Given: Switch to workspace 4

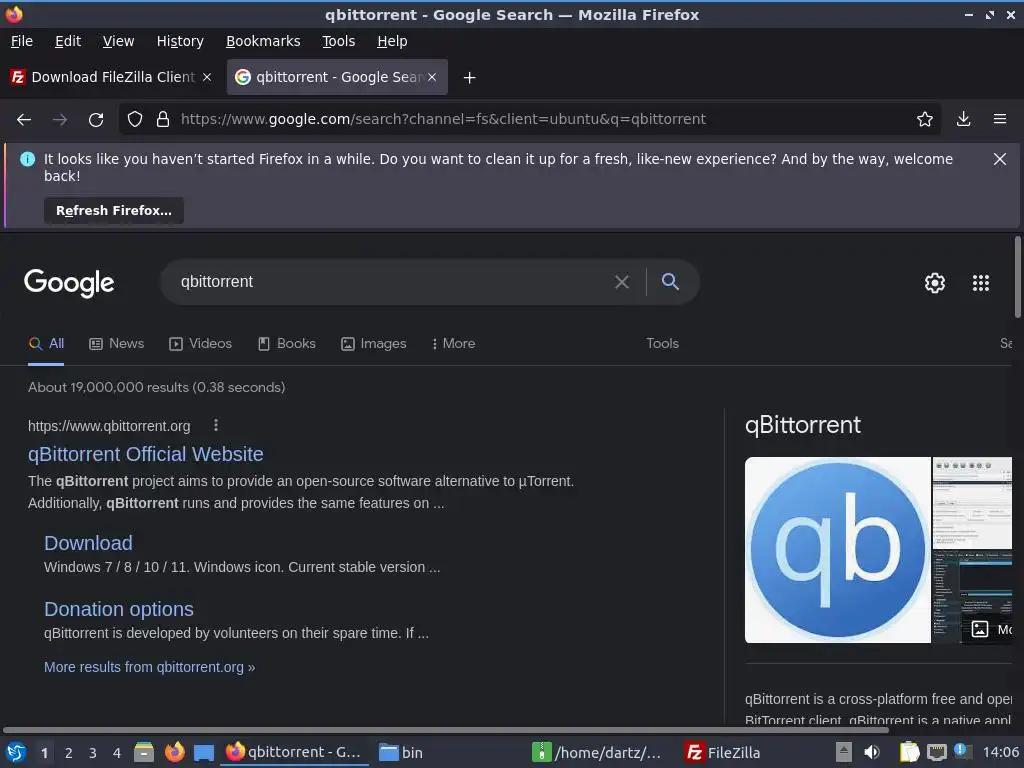Looking at the screenshot, I should pos(116,753).
